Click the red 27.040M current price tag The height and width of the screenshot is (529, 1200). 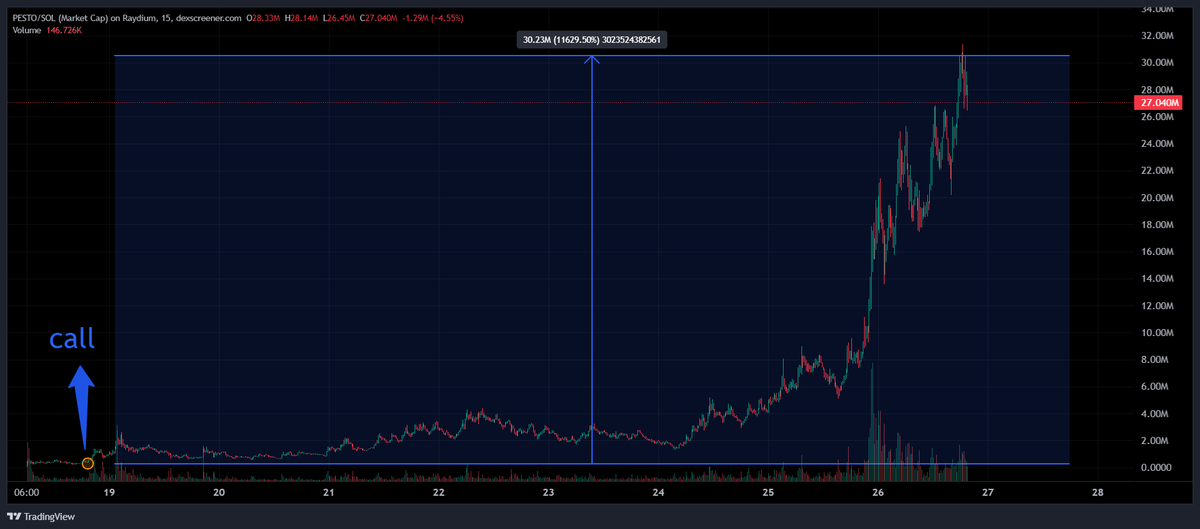click(1159, 103)
